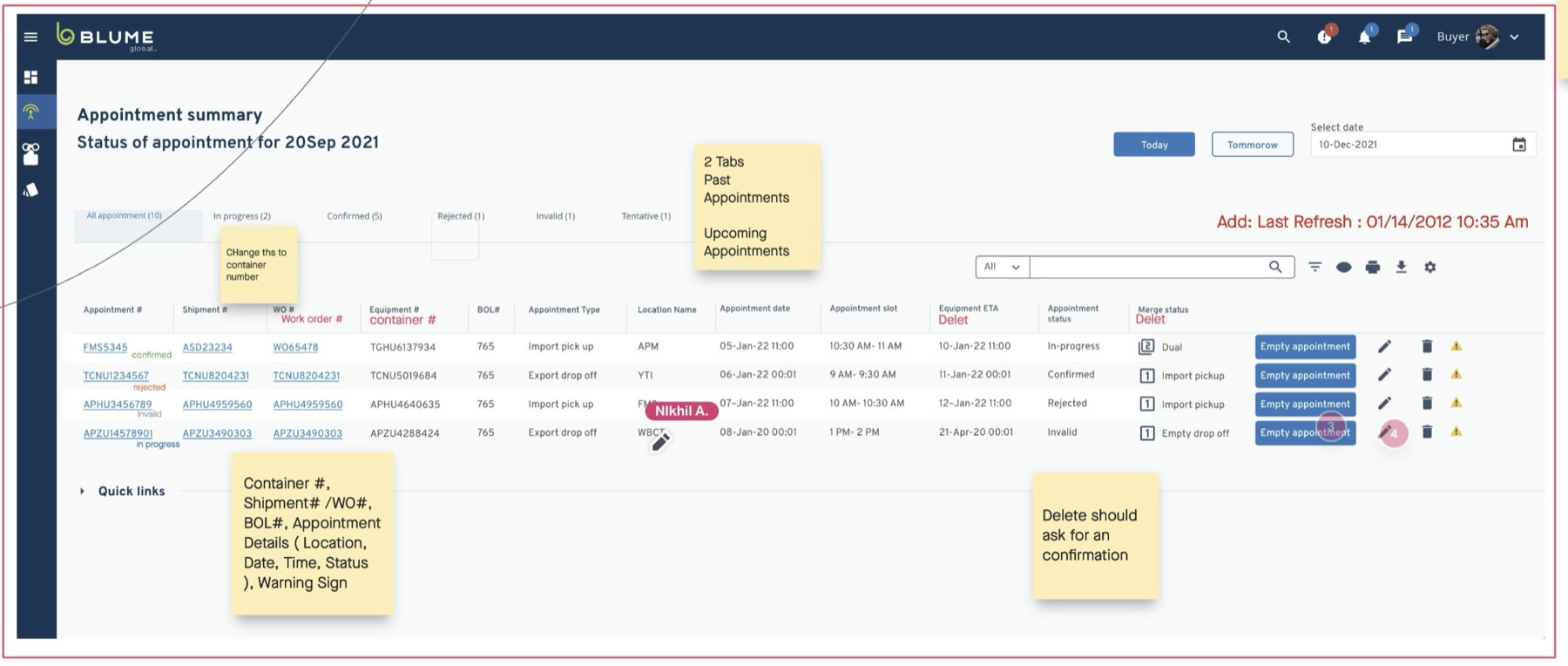
Task: Delete the FMS5345 appointment row
Action: pos(1427,346)
